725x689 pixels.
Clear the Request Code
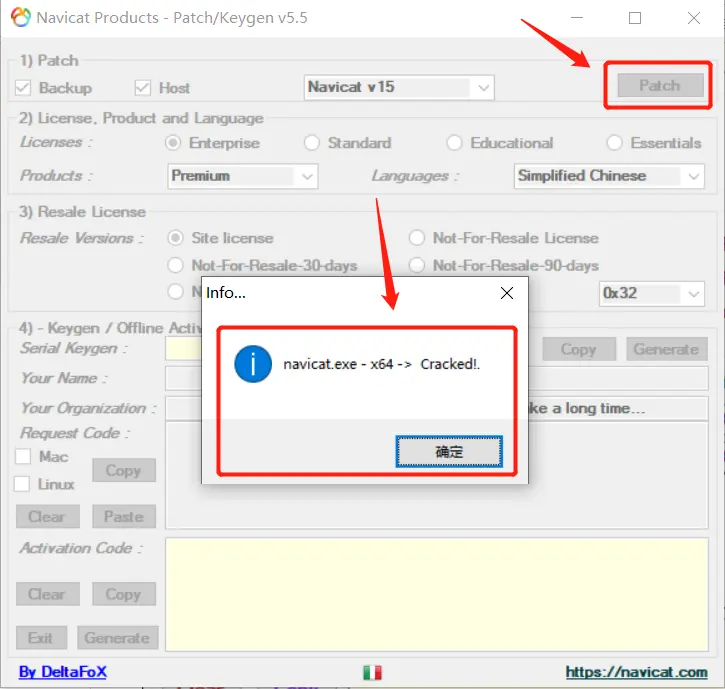pyautogui.click(x=48, y=516)
